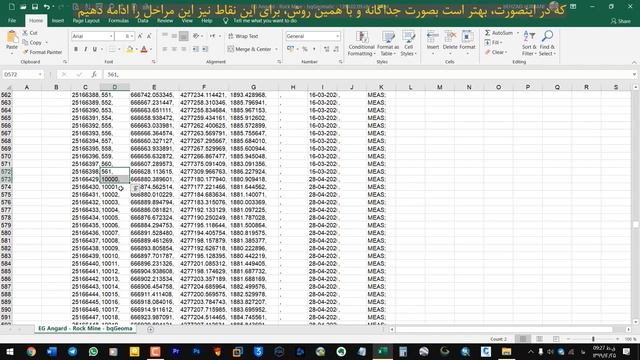Image resolution: width=640 pixels, height=360 pixels.
Task: Open the General number format dropdown
Action: coord(338,36)
